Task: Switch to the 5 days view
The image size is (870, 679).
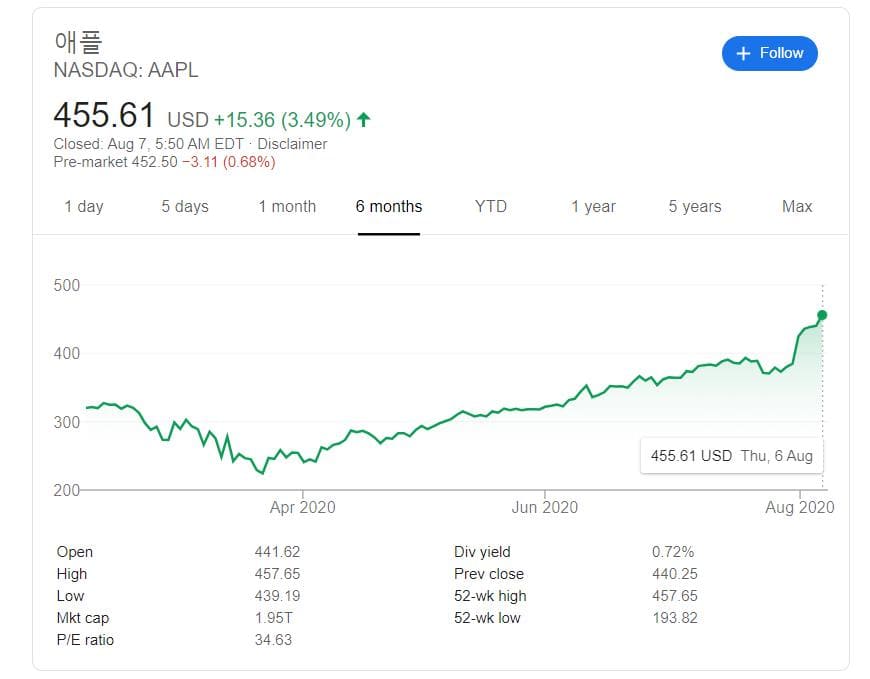Action: pyautogui.click(x=185, y=207)
